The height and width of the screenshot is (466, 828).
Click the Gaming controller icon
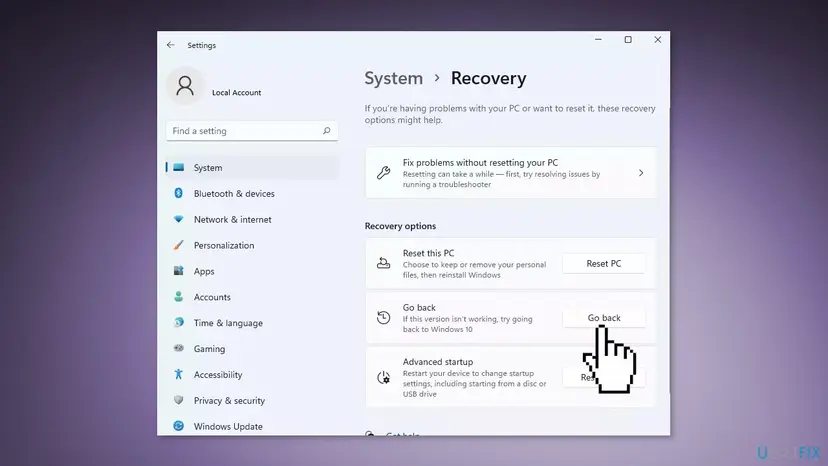178,348
